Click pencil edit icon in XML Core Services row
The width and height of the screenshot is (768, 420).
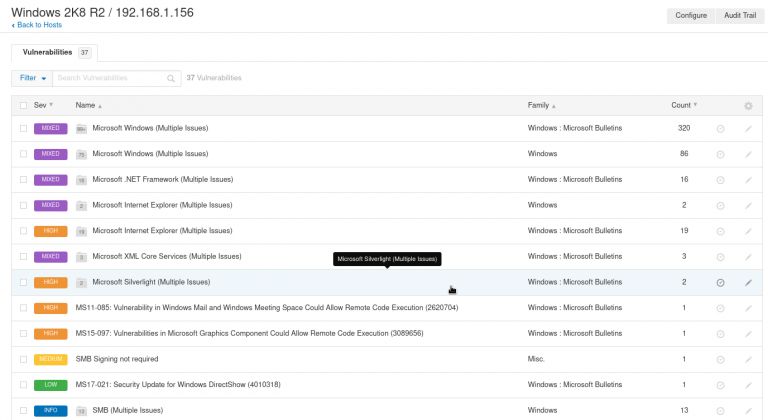748,257
